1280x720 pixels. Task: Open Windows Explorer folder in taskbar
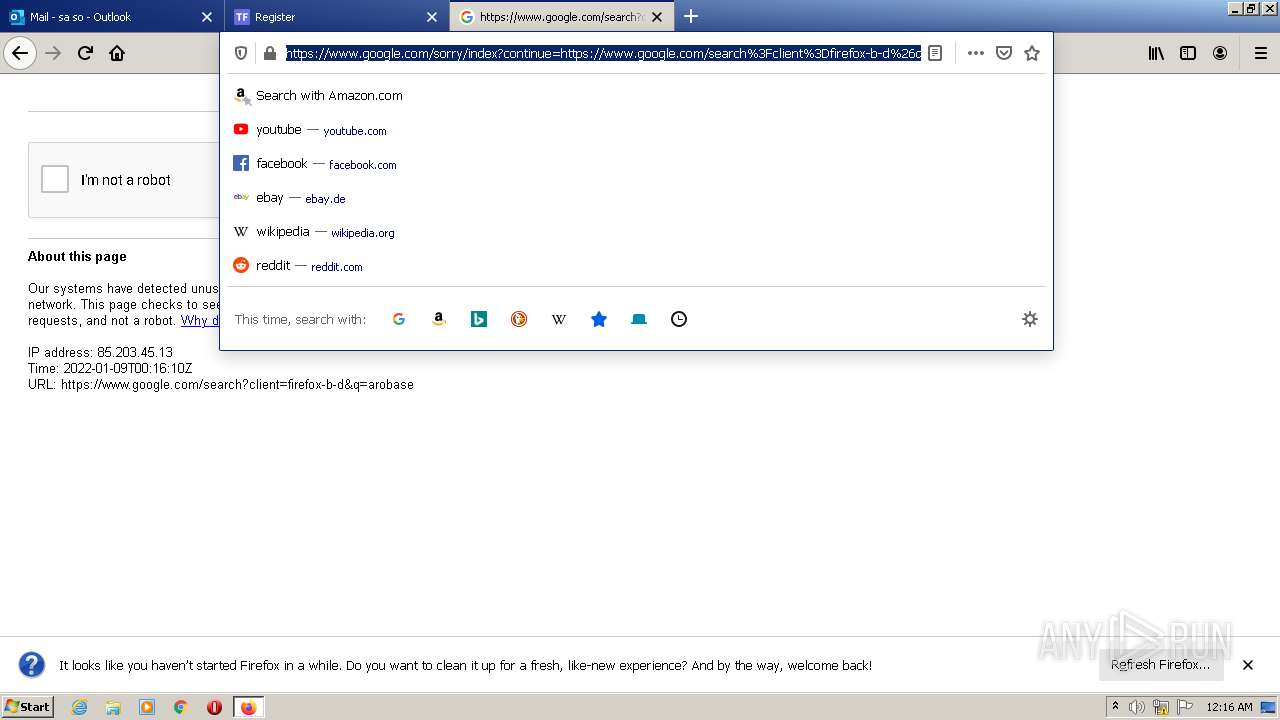[113, 707]
